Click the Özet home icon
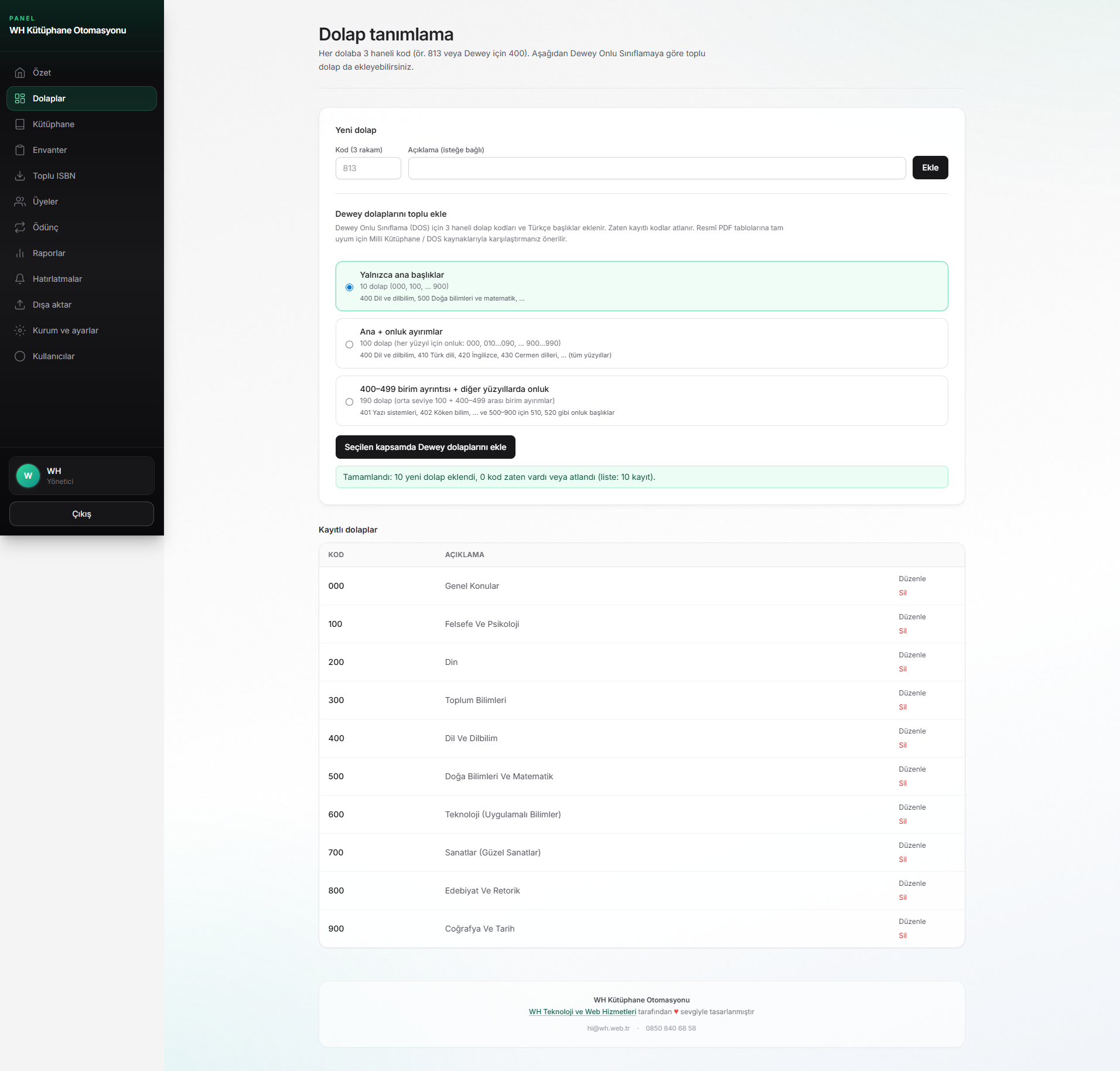The width and height of the screenshot is (1120, 1071). pos(20,73)
